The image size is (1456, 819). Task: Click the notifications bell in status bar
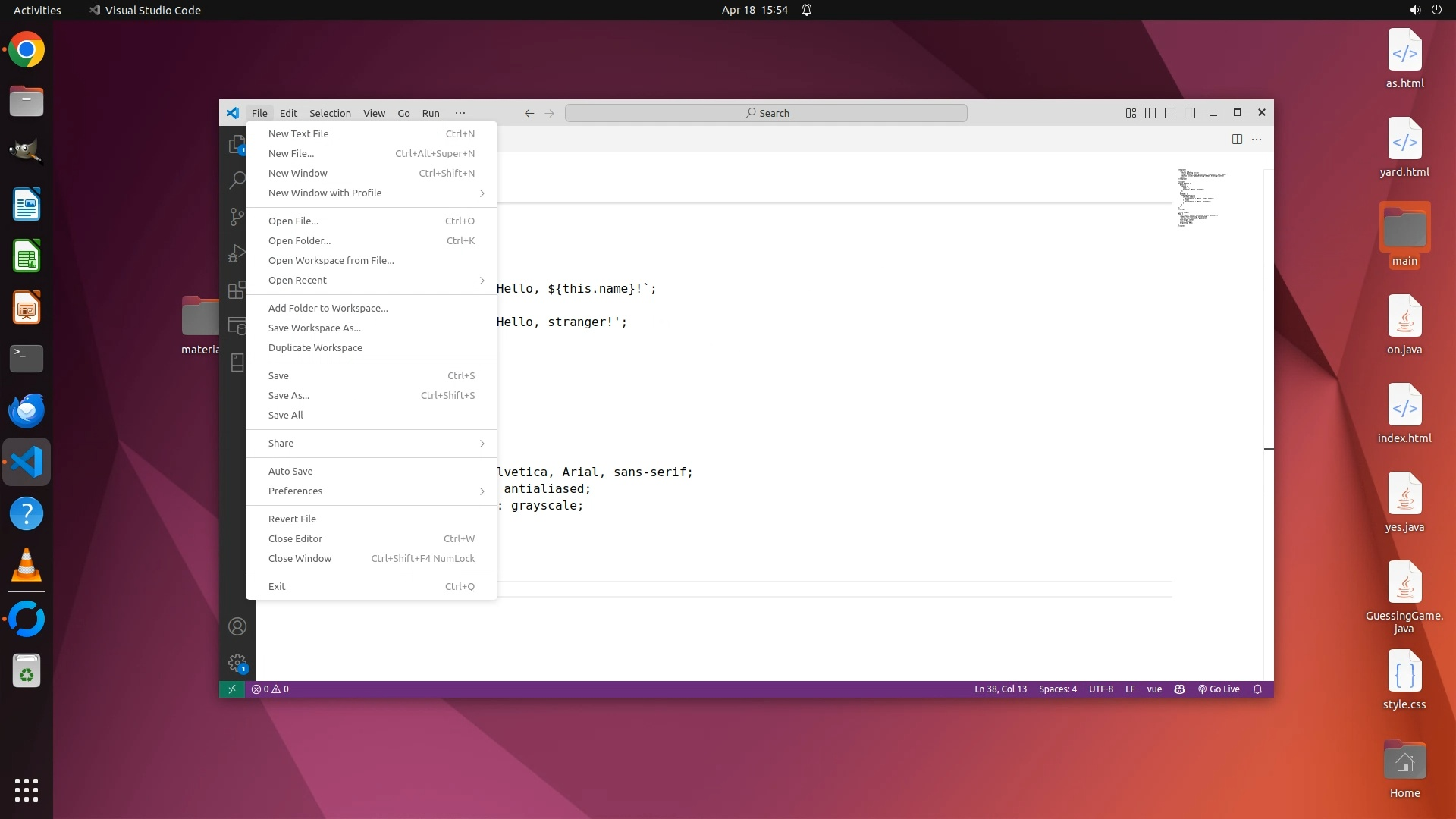(x=1257, y=689)
